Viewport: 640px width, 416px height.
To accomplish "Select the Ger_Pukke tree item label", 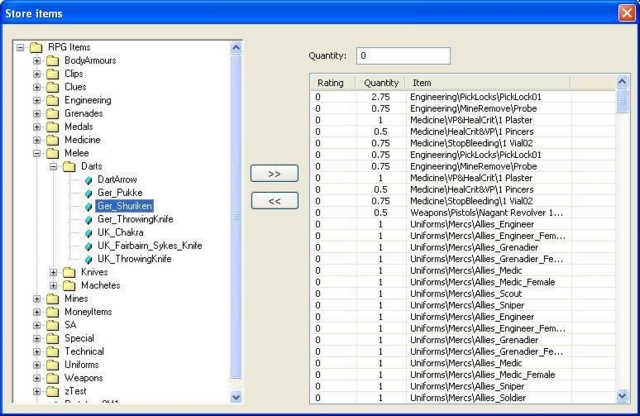I will pyautogui.click(x=120, y=193).
